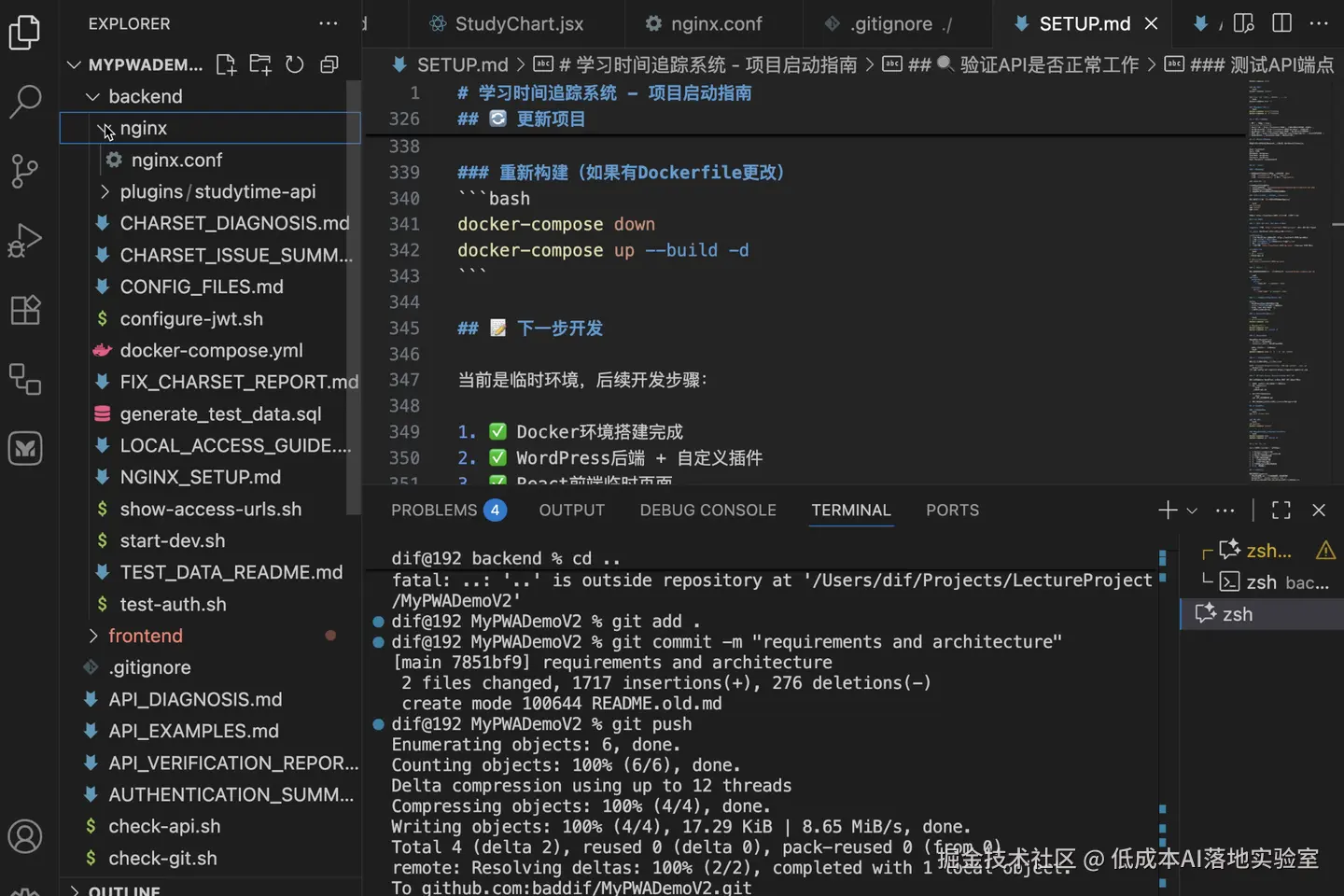Screen dimensions: 1344x896
Task: Create a new folder in explorer
Action: click(260, 64)
